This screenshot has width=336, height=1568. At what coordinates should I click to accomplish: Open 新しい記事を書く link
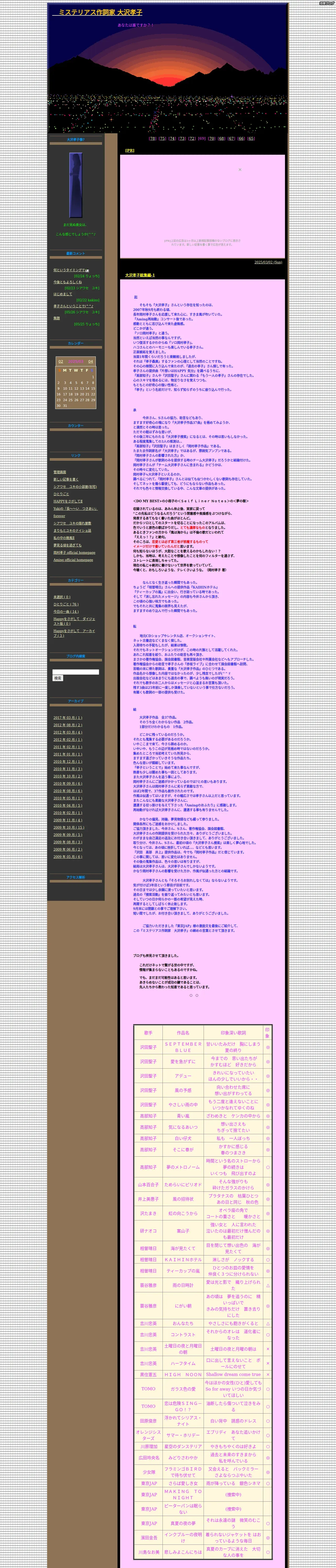pos(66,480)
